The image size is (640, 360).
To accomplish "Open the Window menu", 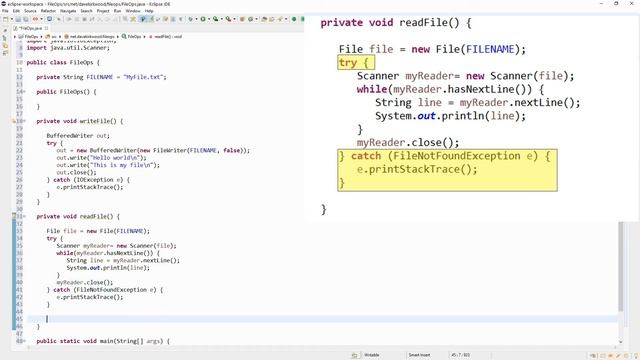I will pos(133,11).
